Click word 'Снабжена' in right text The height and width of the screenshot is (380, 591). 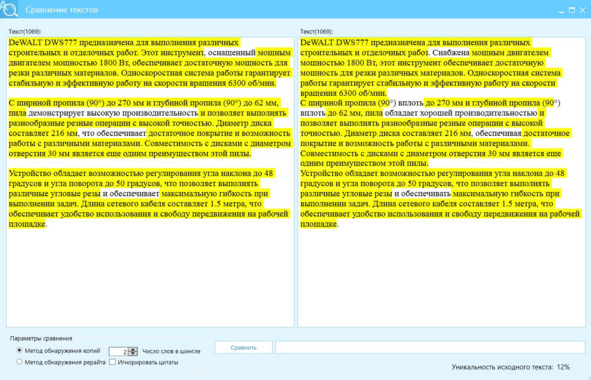[x=451, y=52]
